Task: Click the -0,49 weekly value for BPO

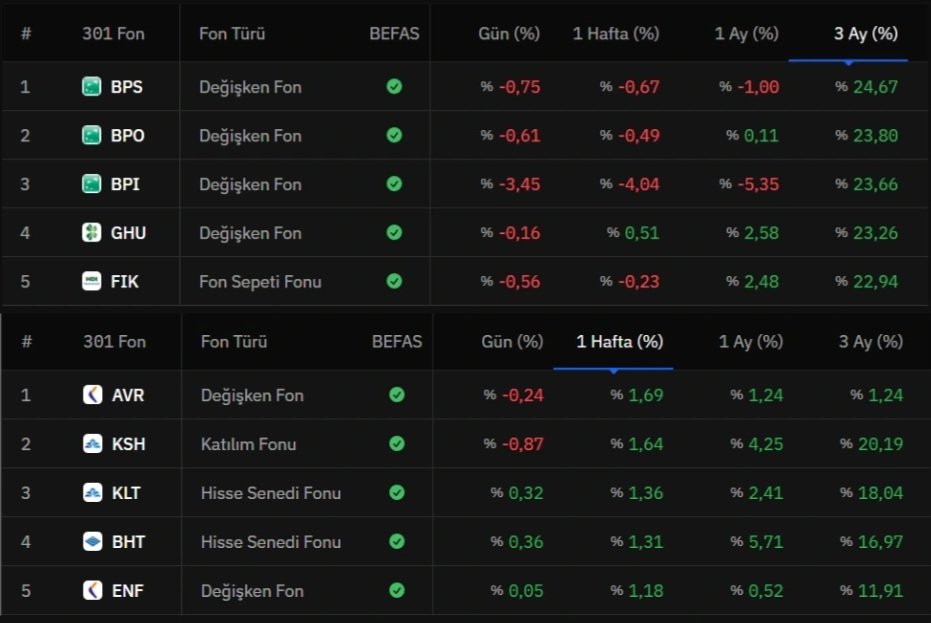Action: click(x=639, y=135)
